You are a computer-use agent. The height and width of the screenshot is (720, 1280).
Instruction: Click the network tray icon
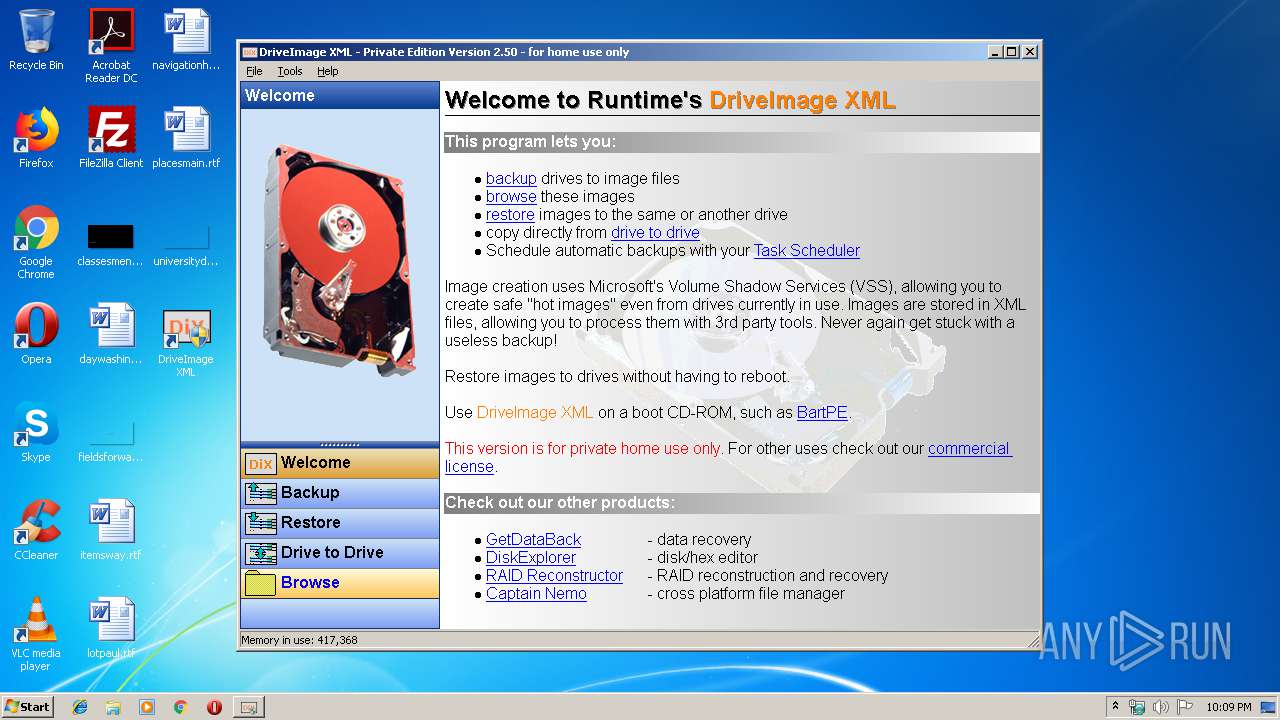click(1137, 707)
